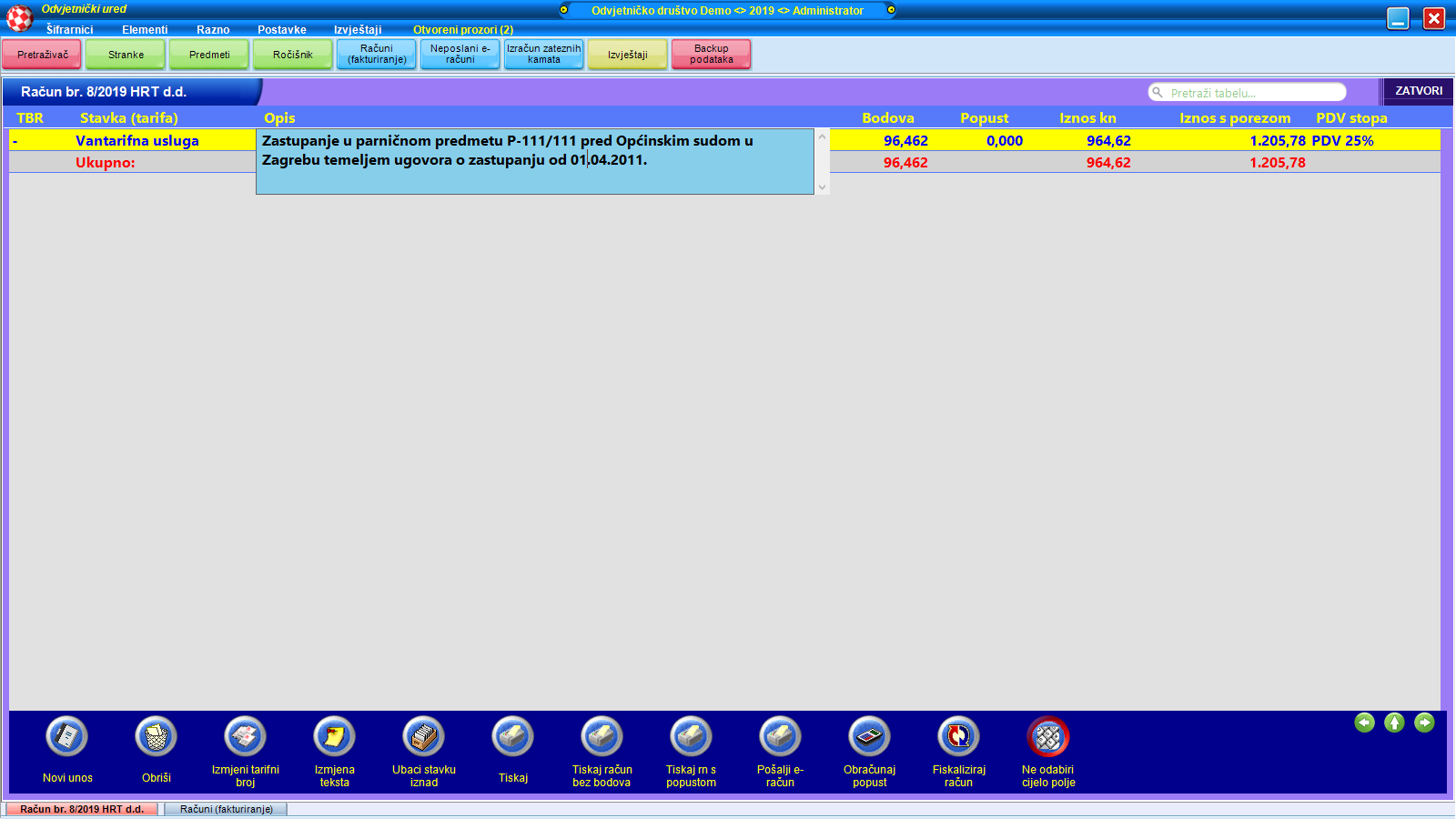The image size is (1456, 819).
Task: Click Ubaci stavku iznad icon
Action: (423, 737)
